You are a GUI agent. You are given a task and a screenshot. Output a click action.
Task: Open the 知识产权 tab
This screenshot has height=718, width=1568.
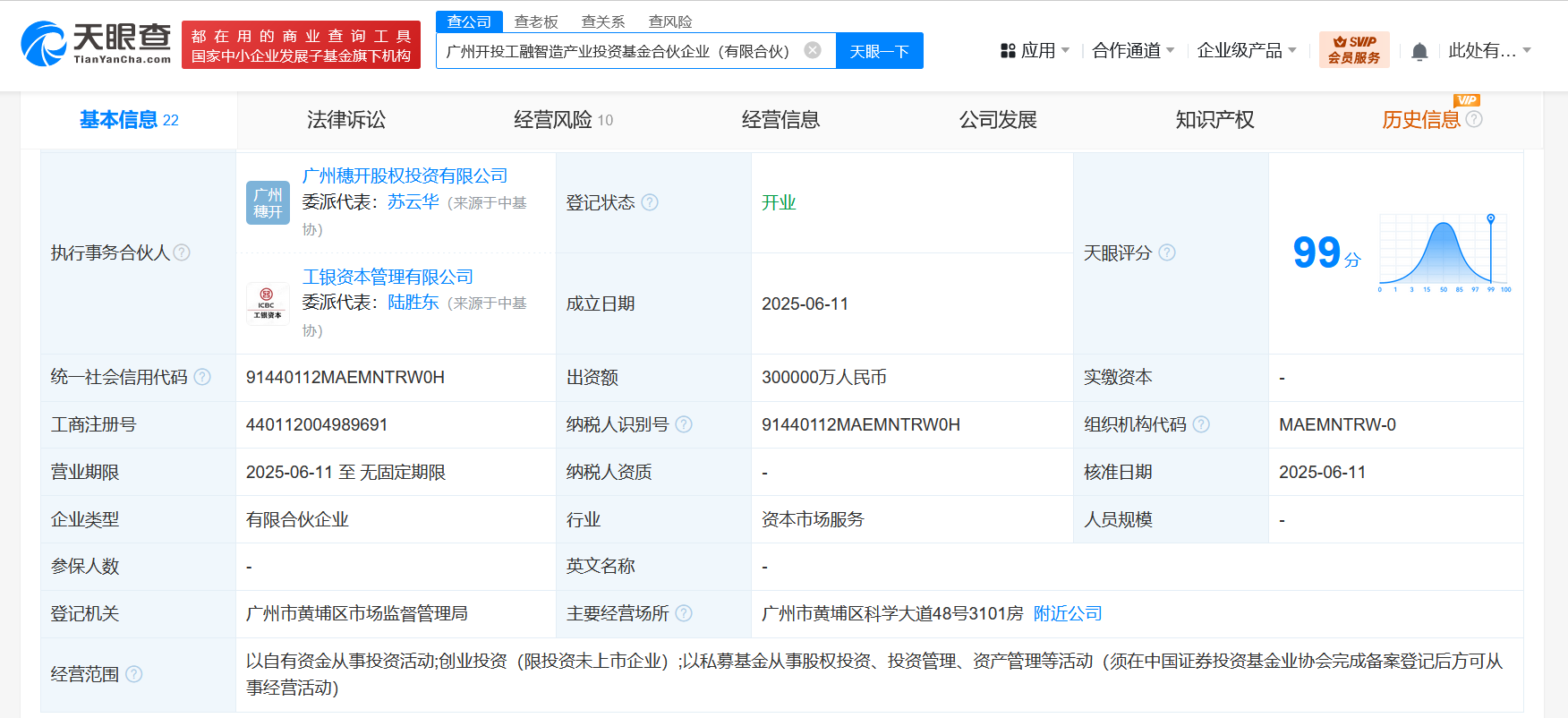1214,120
